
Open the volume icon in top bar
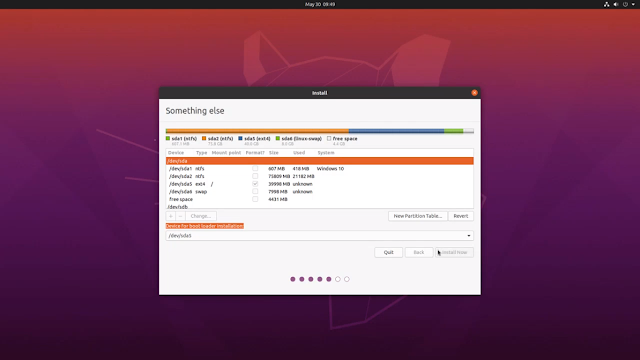[616, 4]
